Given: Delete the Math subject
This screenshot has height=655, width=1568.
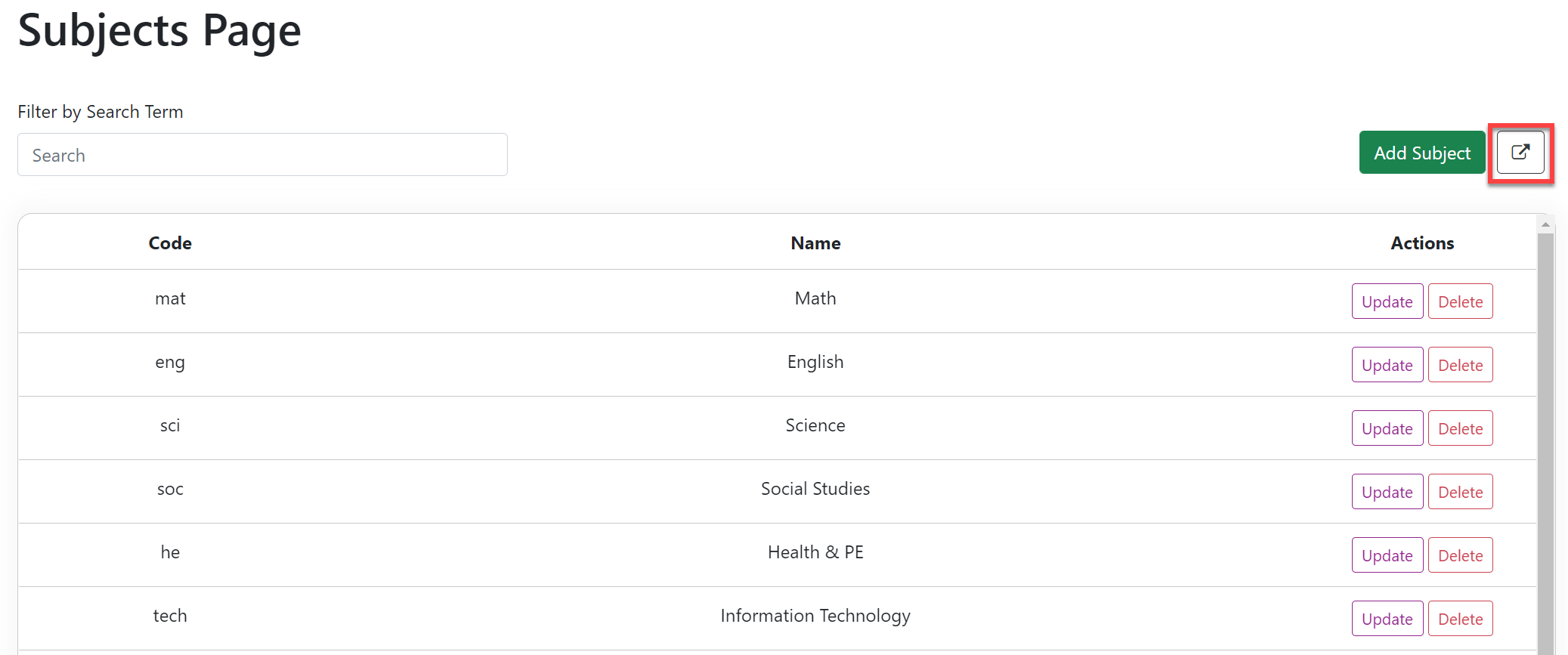Looking at the screenshot, I should click(x=1460, y=301).
